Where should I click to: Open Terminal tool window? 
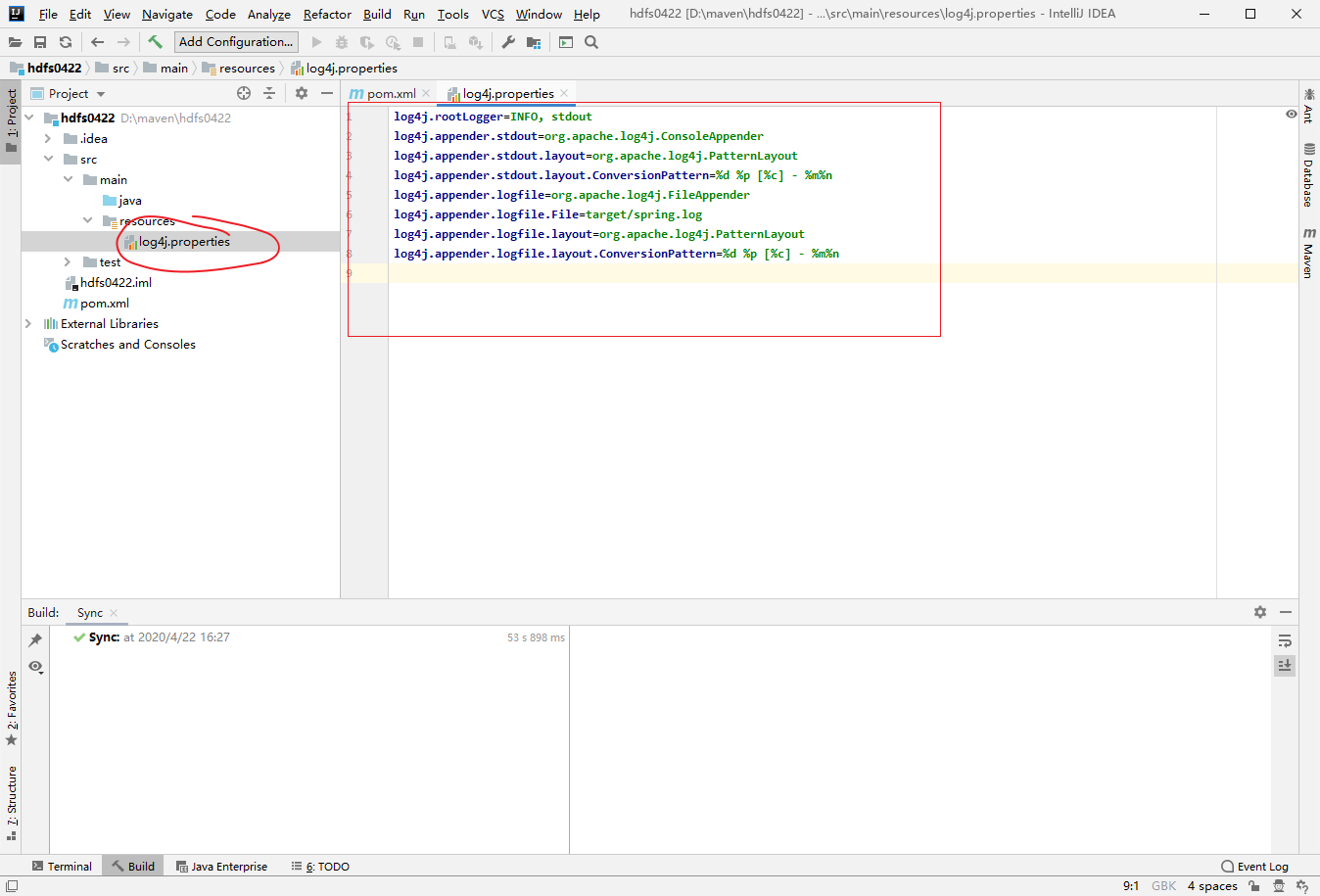(x=62, y=867)
